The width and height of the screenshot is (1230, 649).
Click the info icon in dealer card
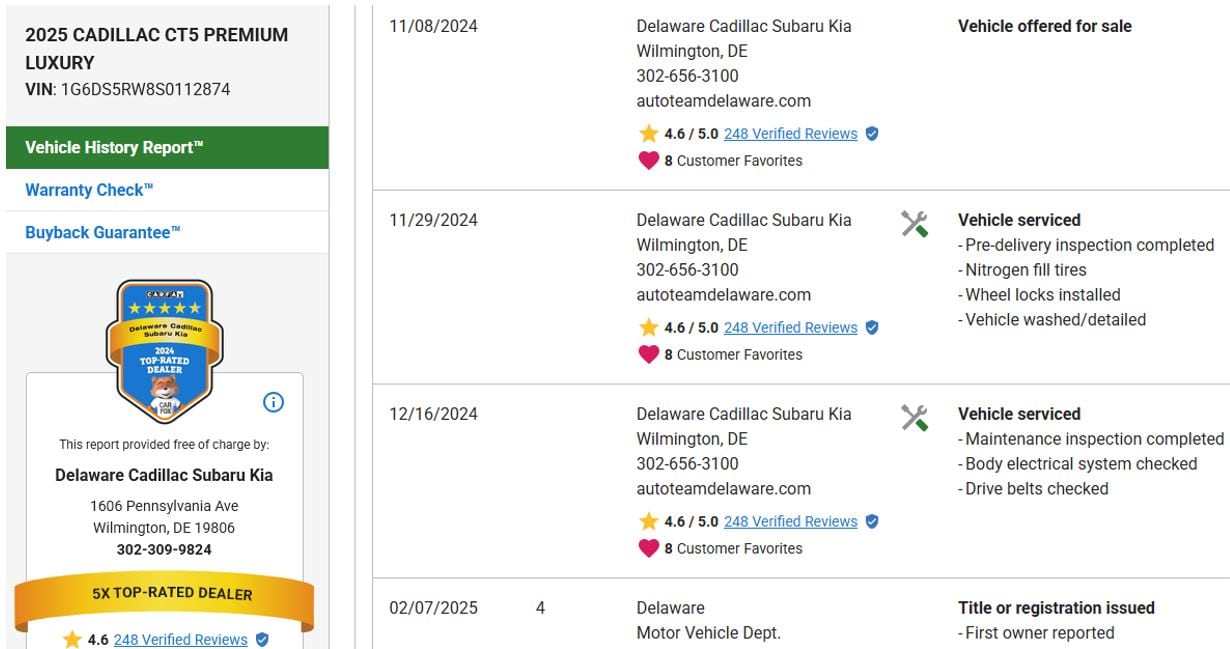273,402
